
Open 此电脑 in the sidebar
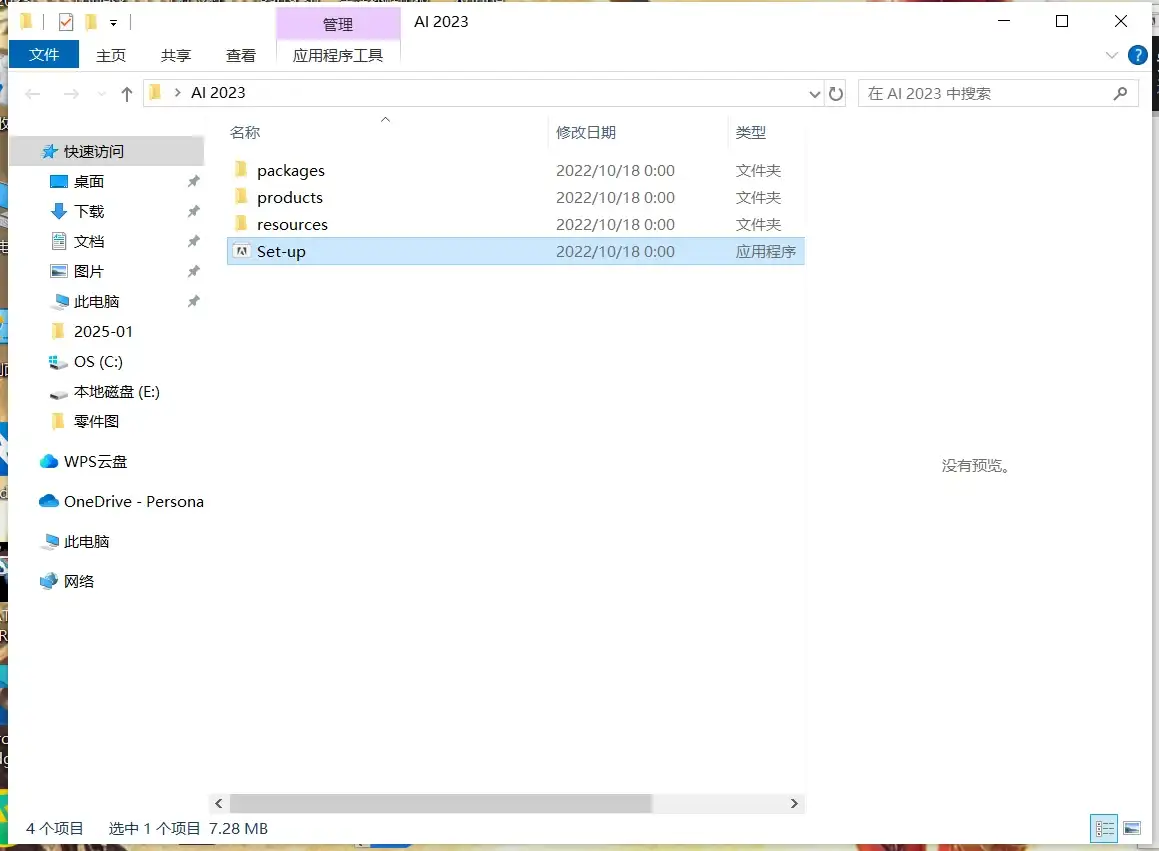pos(83,541)
